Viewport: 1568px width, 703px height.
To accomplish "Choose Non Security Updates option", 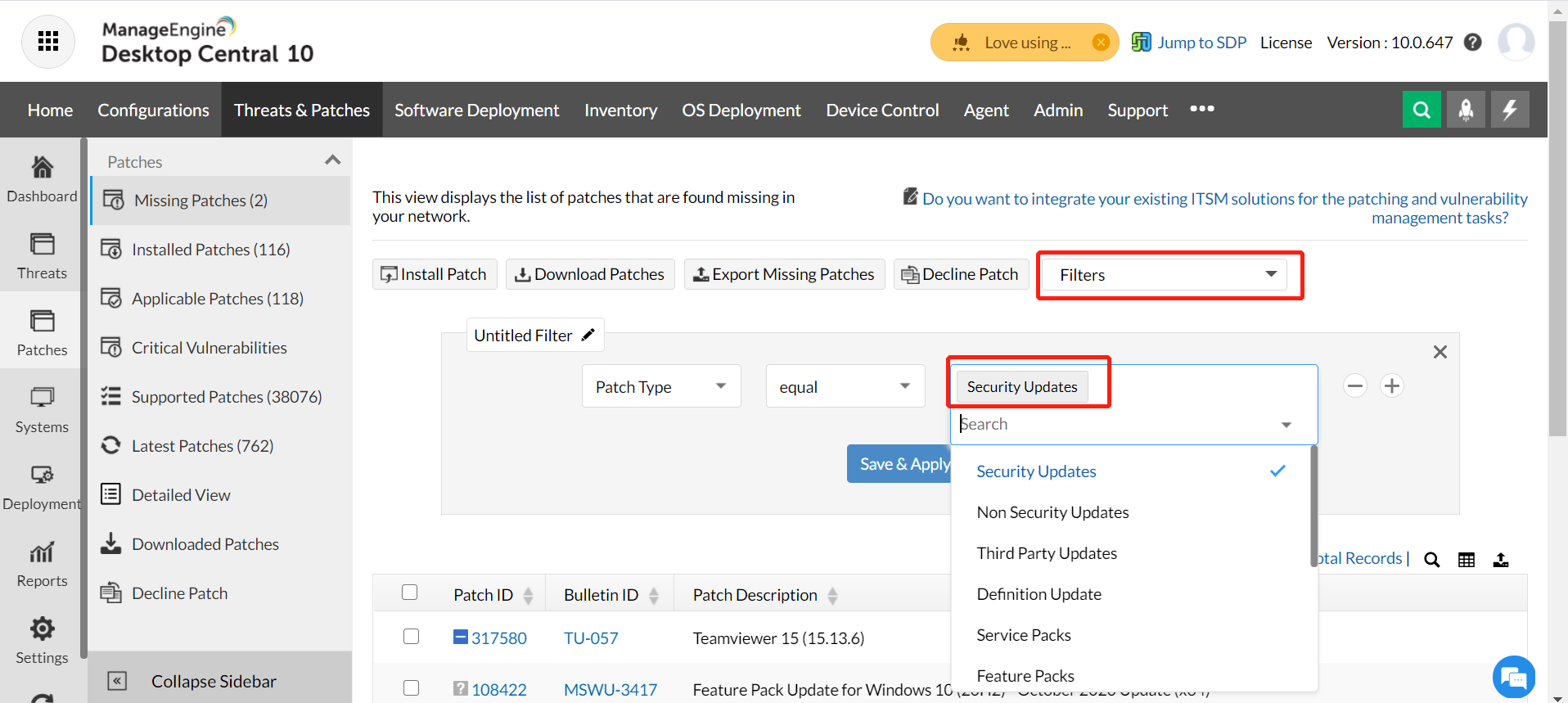I will coord(1132,512).
